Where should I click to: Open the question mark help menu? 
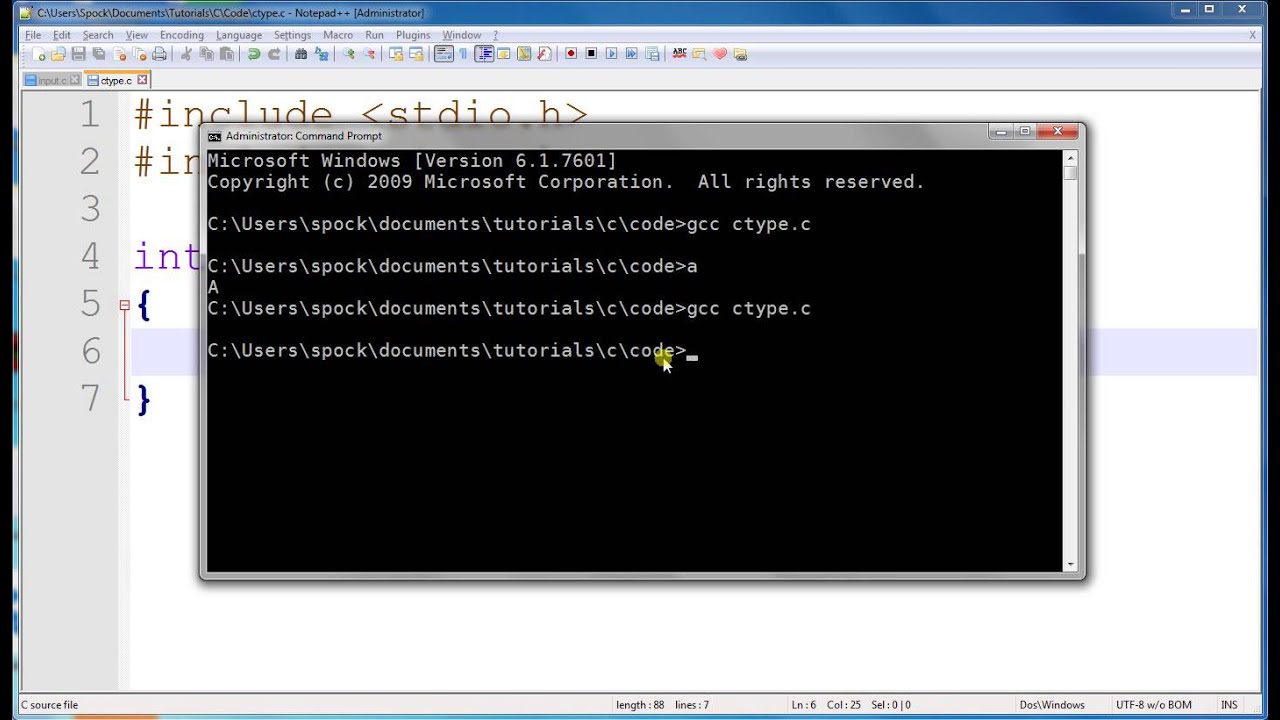[x=495, y=35]
